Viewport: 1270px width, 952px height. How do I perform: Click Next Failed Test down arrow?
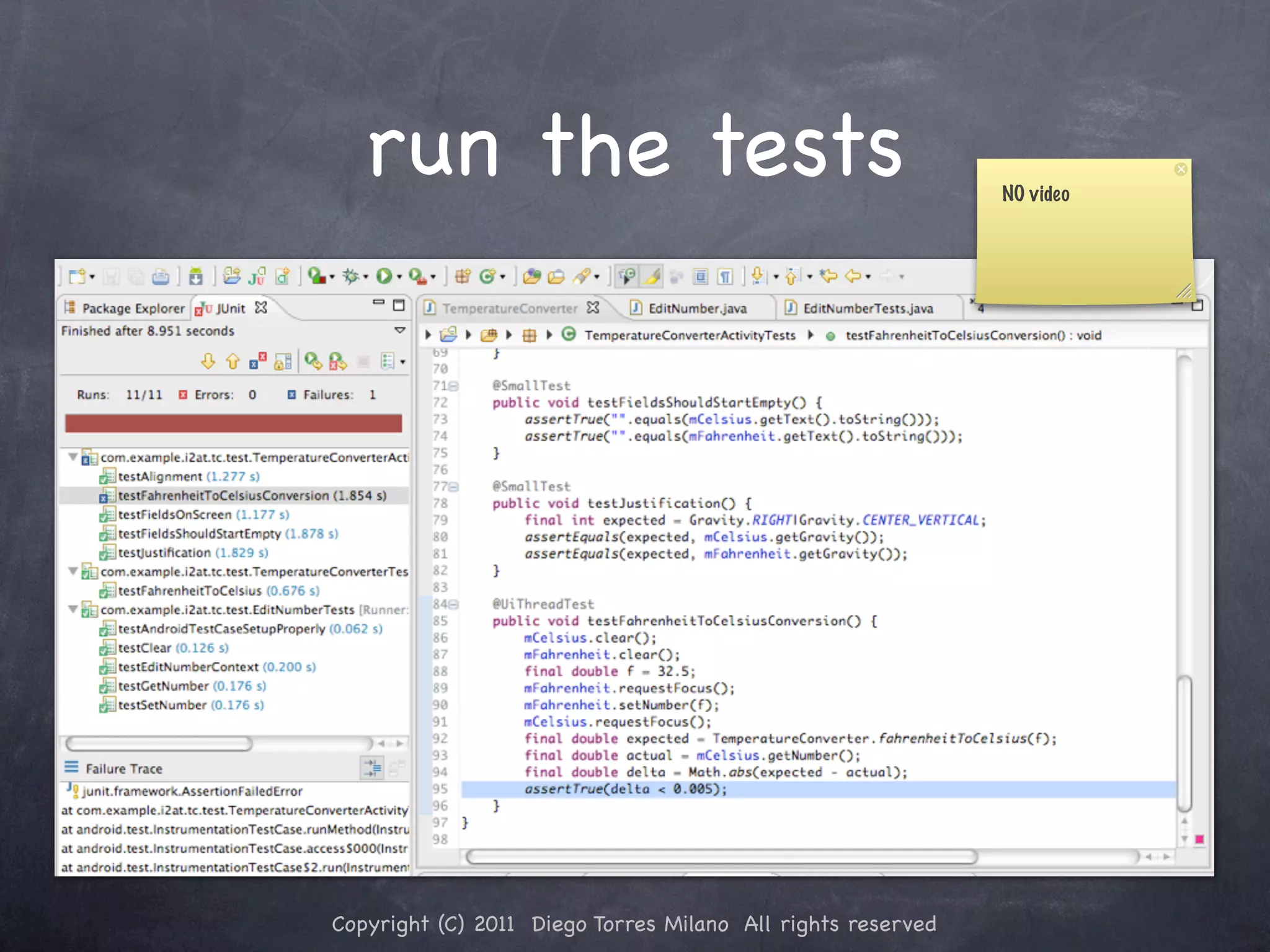(x=208, y=361)
